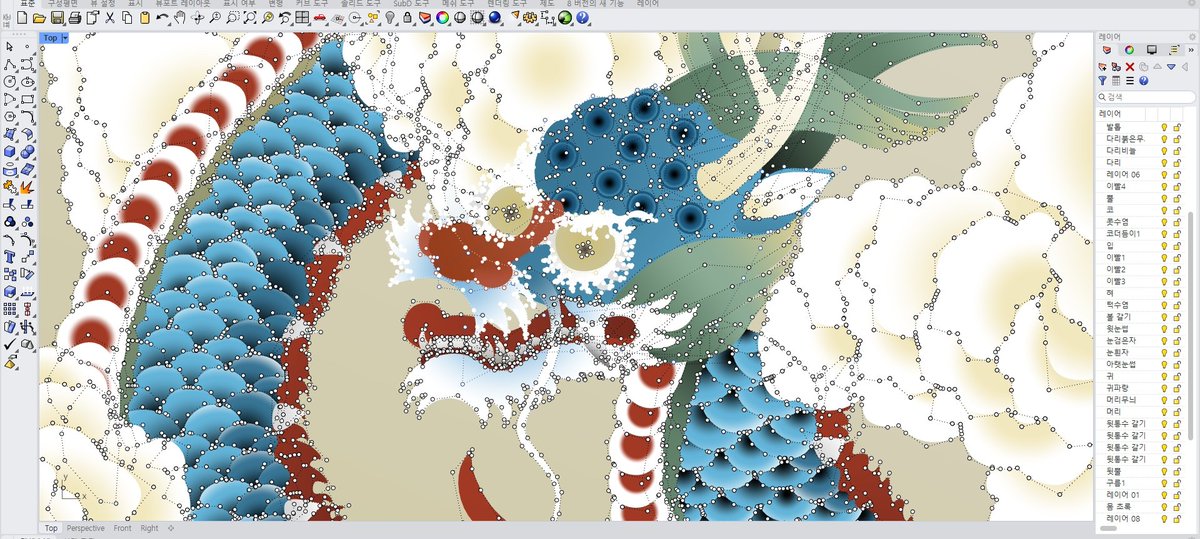Paste using the clipboard icon
This screenshot has height=539, width=1200.
tap(145, 18)
